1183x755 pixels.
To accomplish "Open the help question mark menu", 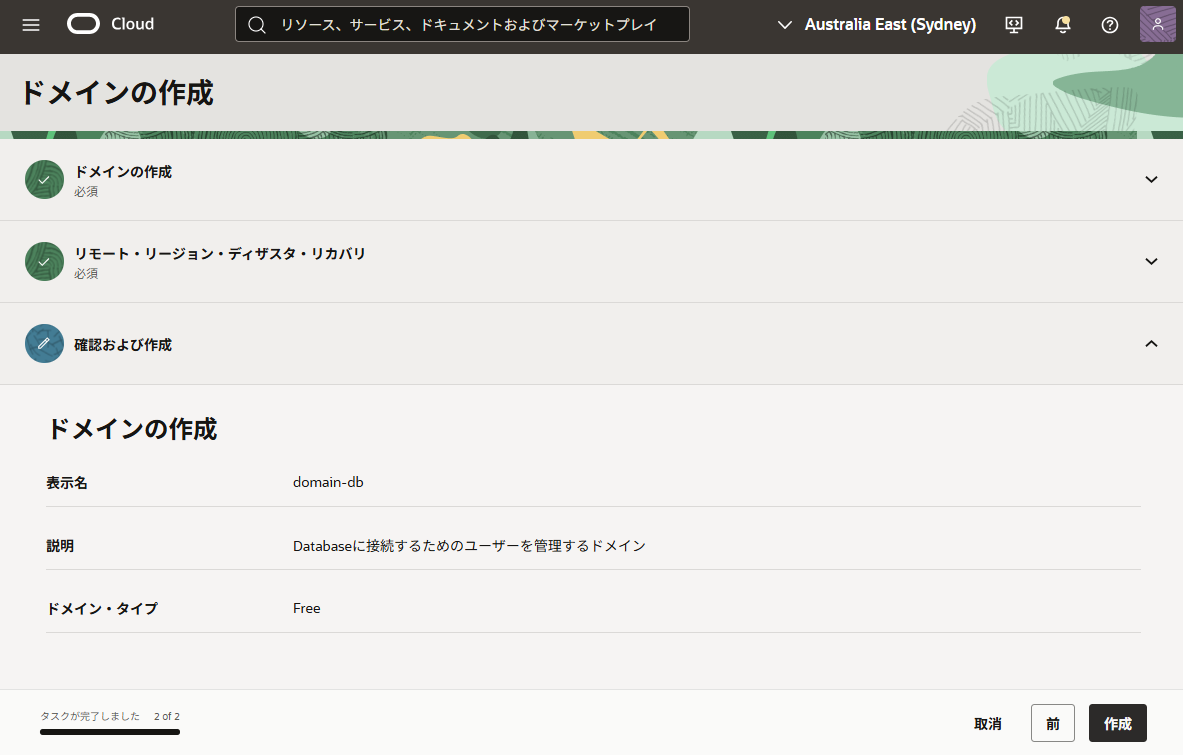I will point(1110,25).
